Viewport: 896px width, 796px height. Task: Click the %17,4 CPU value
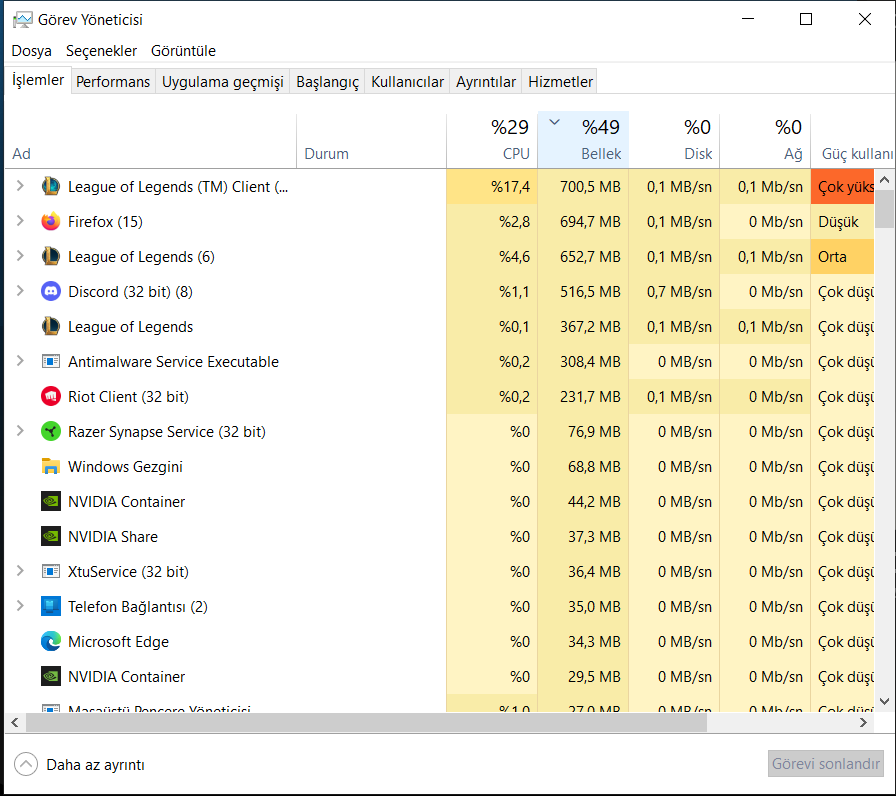click(x=510, y=187)
